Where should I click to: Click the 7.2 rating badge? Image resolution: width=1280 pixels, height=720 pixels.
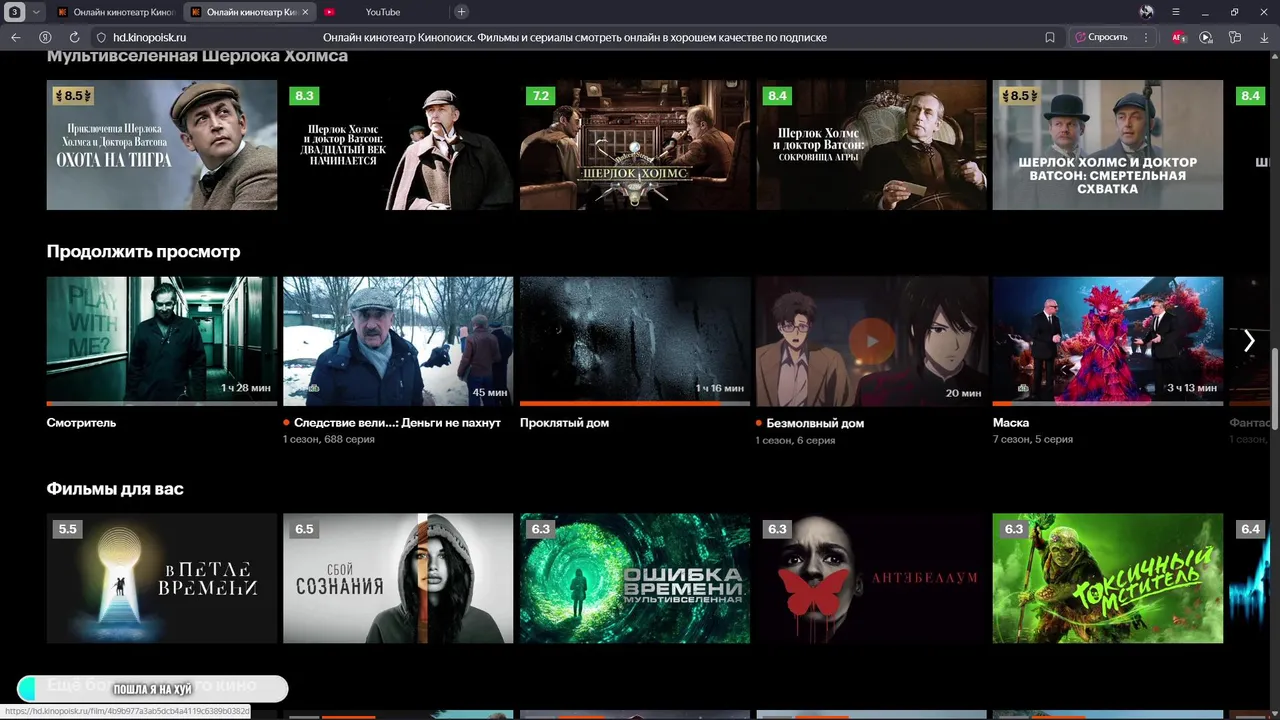point(541,96)
